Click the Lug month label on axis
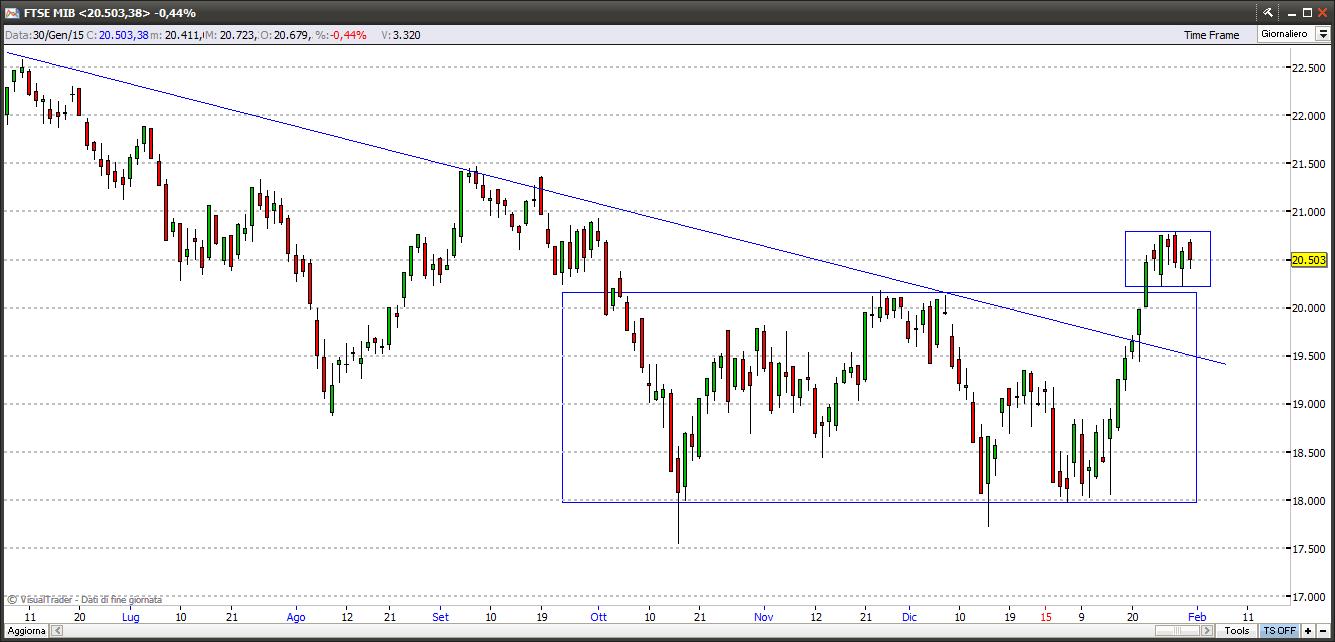The image size is (1335, 642). point(131,617)
